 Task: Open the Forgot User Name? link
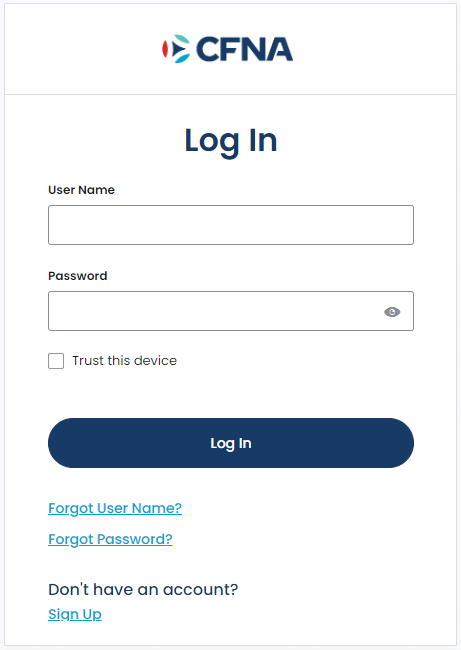tap(115, 508)
